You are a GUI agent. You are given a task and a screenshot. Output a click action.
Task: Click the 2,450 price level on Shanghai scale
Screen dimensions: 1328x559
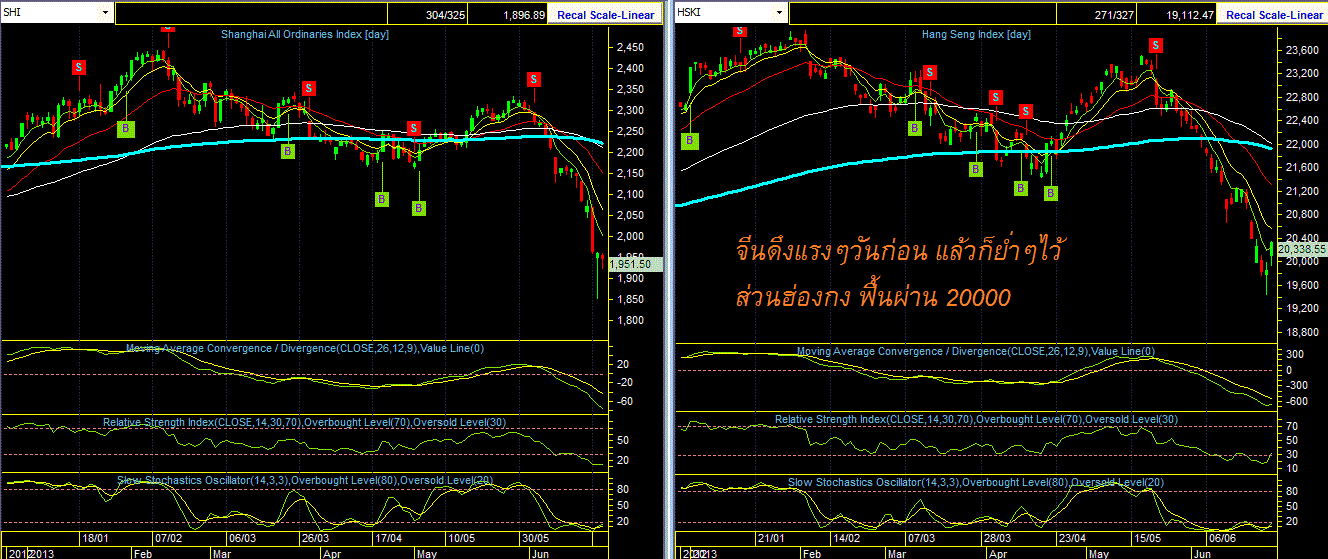628,48
